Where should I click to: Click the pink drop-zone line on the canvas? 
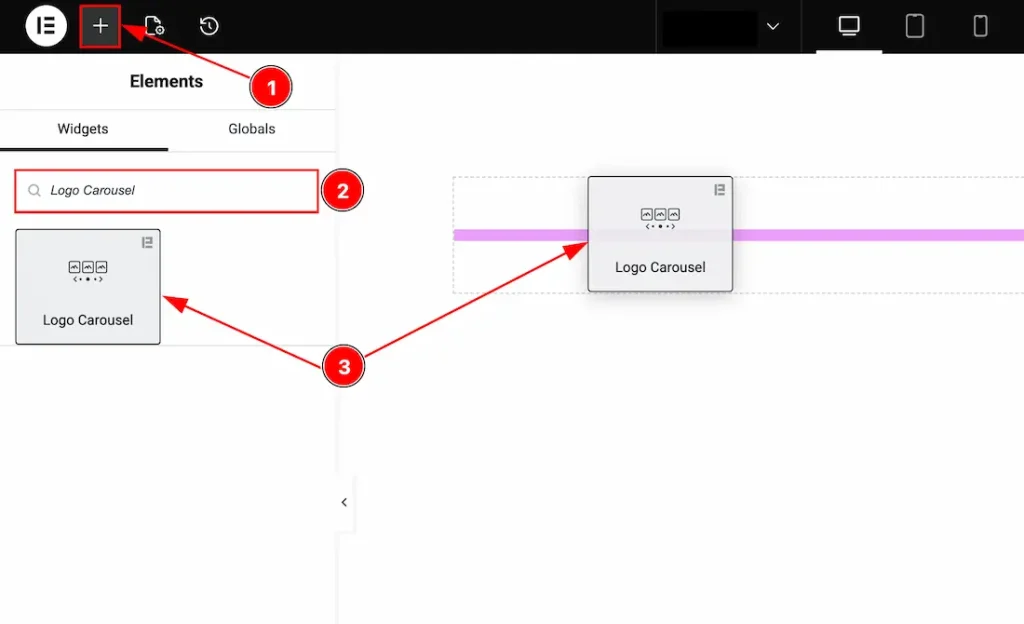[x=880, y=235]
